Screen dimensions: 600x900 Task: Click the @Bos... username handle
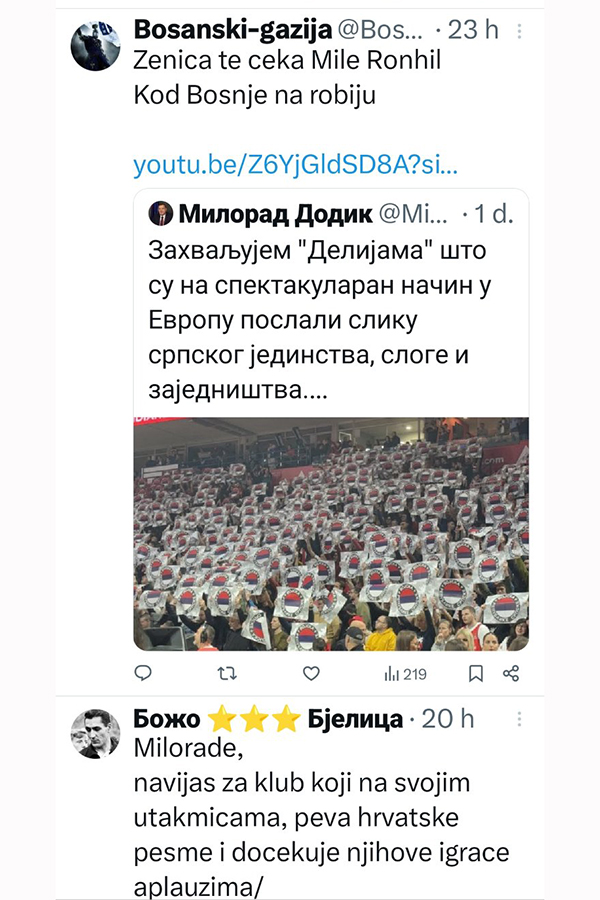[x=380, y=30]
